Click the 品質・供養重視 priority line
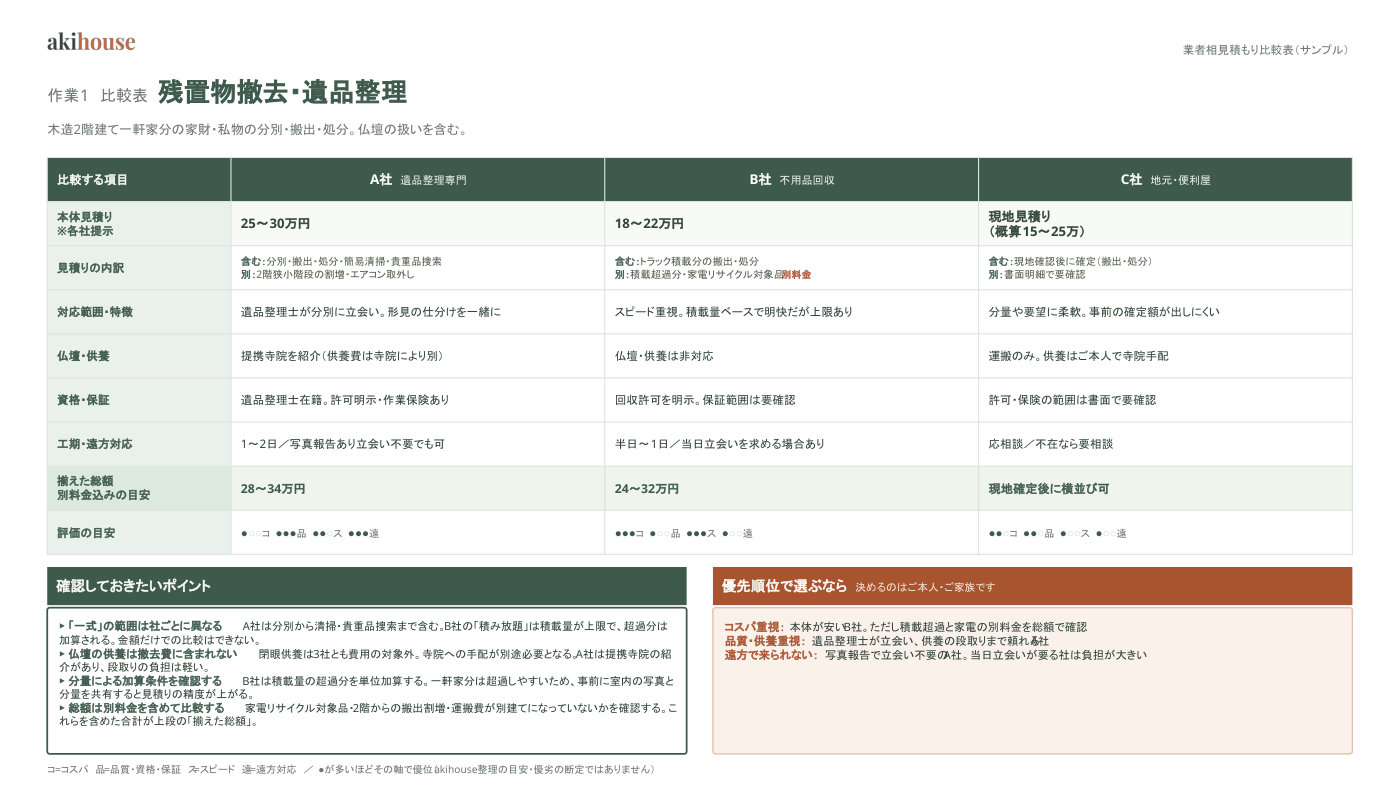The height and width of the screenshot is (788, 1400). pos(886,641)
